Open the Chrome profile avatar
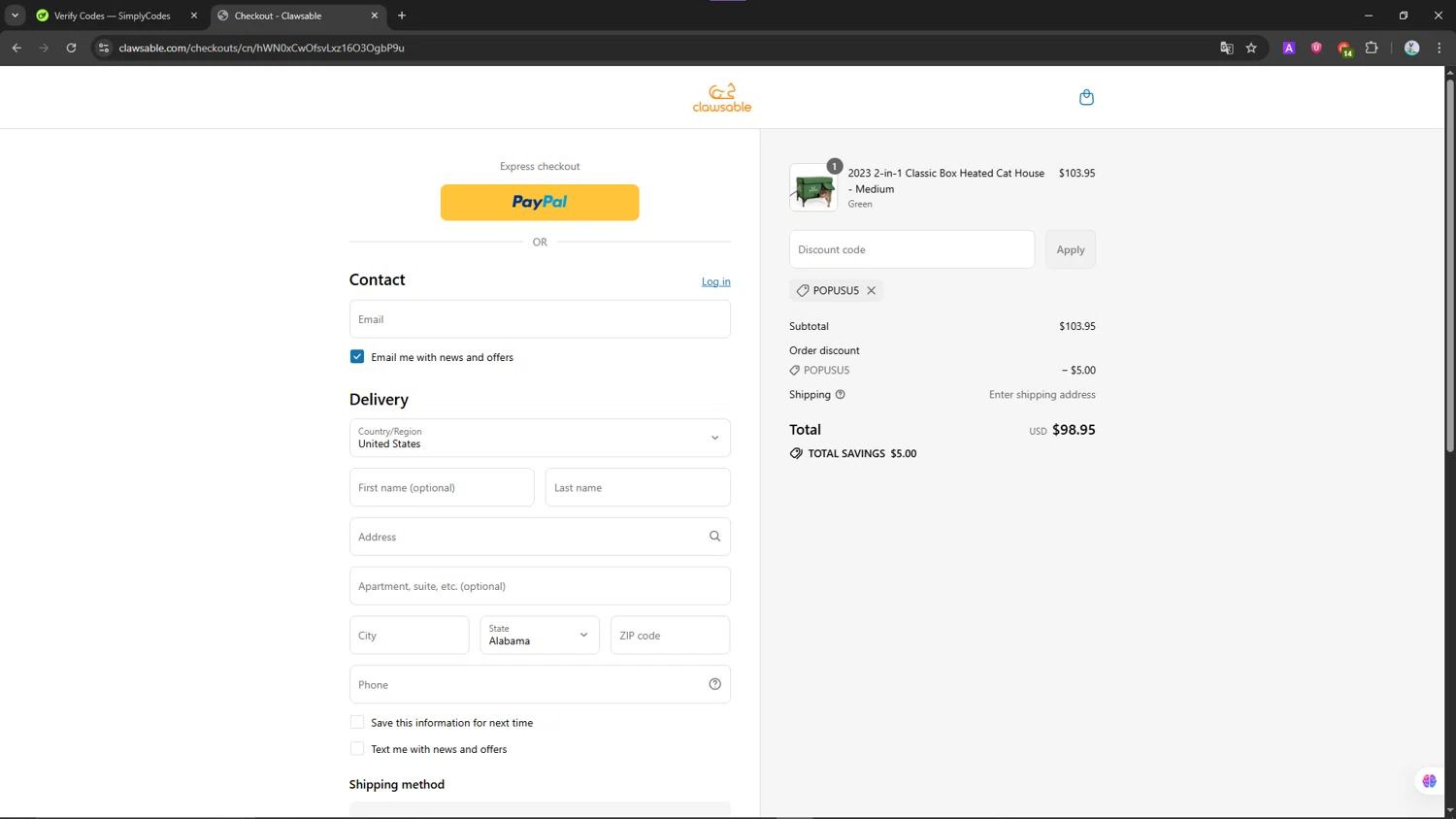The image size is (1456, 819). click(x=1412, y=48)
